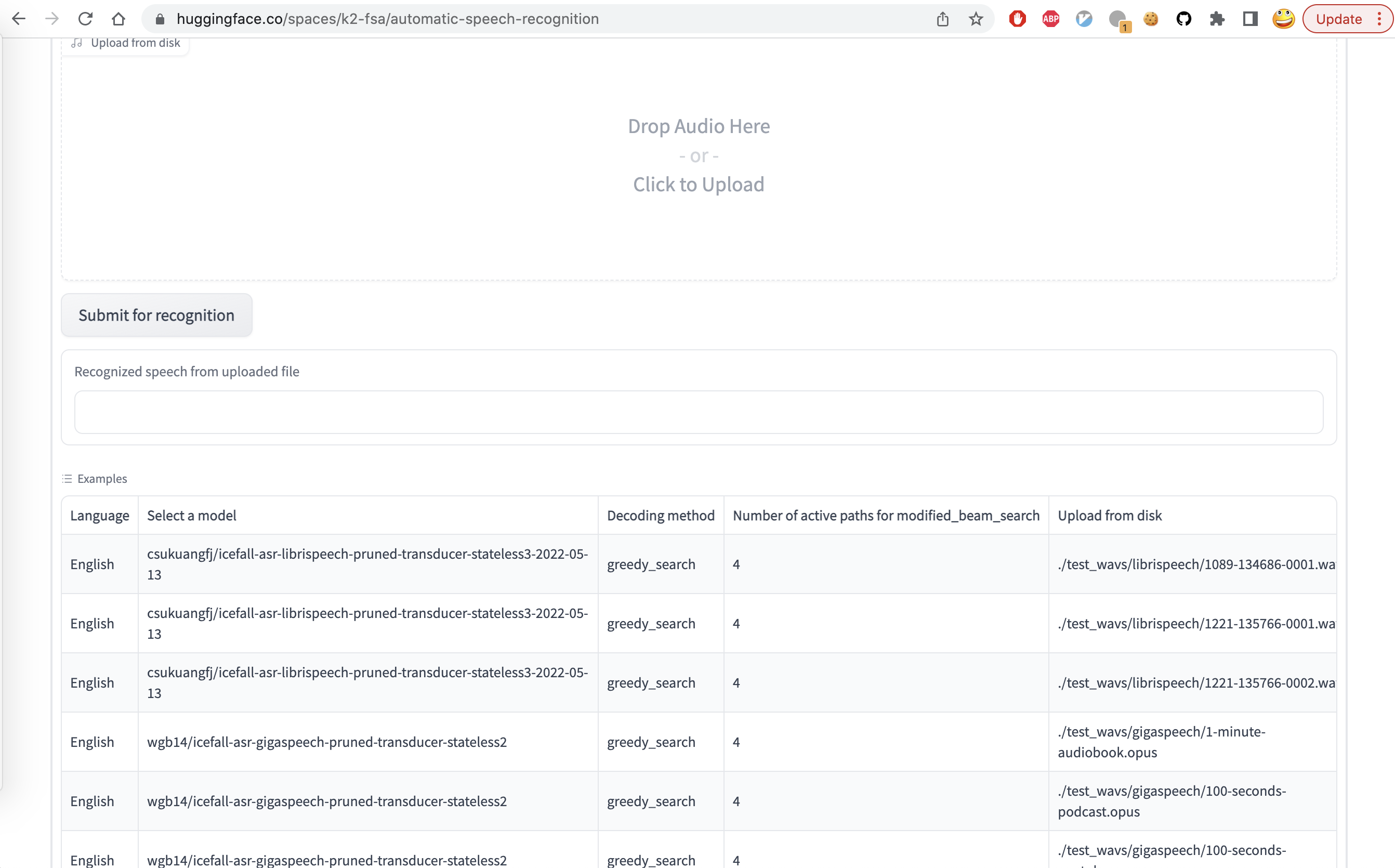Open the GitHub extension icon
The image size is (1395, 868).
pyautogui.click(x=1184, y=18)
